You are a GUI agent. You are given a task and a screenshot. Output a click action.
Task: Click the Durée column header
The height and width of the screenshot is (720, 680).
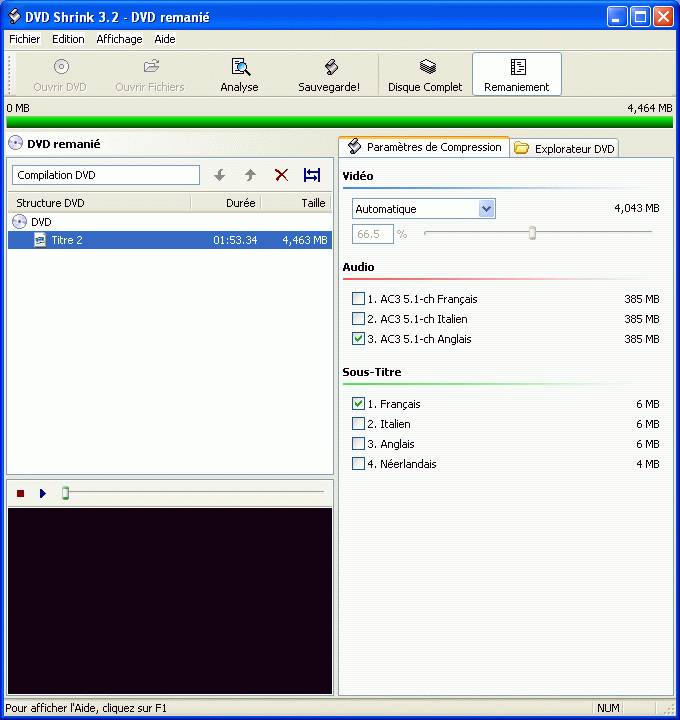226,203
